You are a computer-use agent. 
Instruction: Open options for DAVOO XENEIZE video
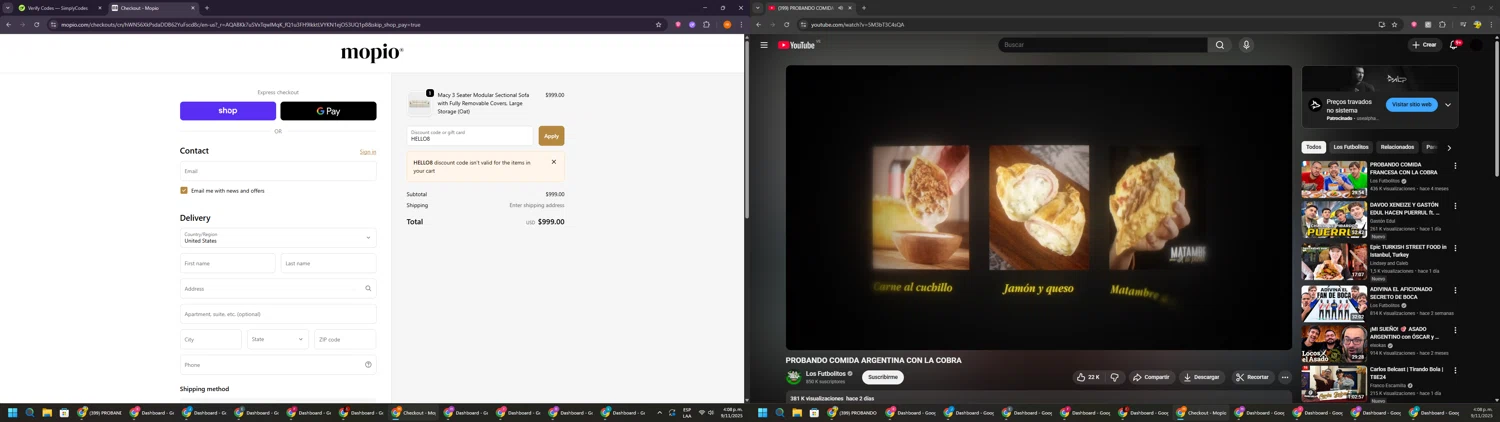click(1455, 206)
